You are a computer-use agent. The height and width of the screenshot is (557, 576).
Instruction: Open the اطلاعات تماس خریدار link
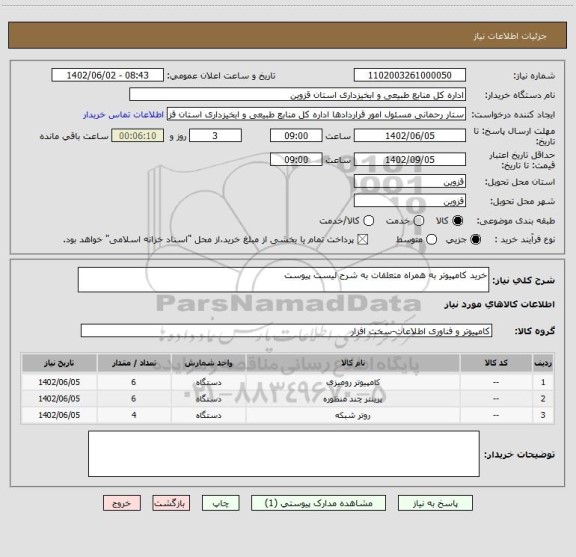pyautogui.click(x=123, y=115)
